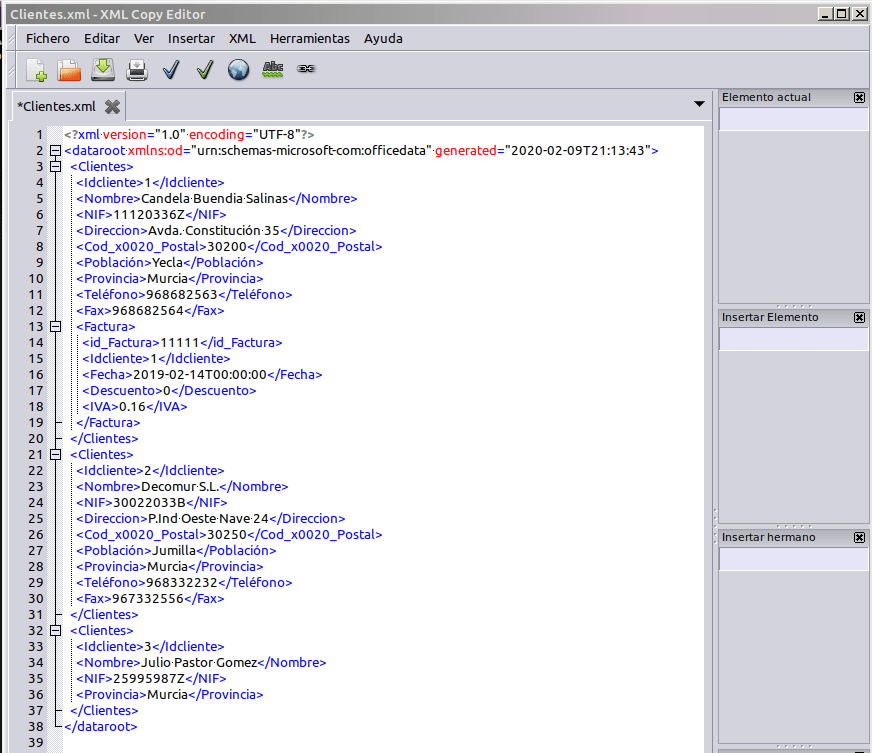Close the Clientes.xml tab

coord(112,106)
